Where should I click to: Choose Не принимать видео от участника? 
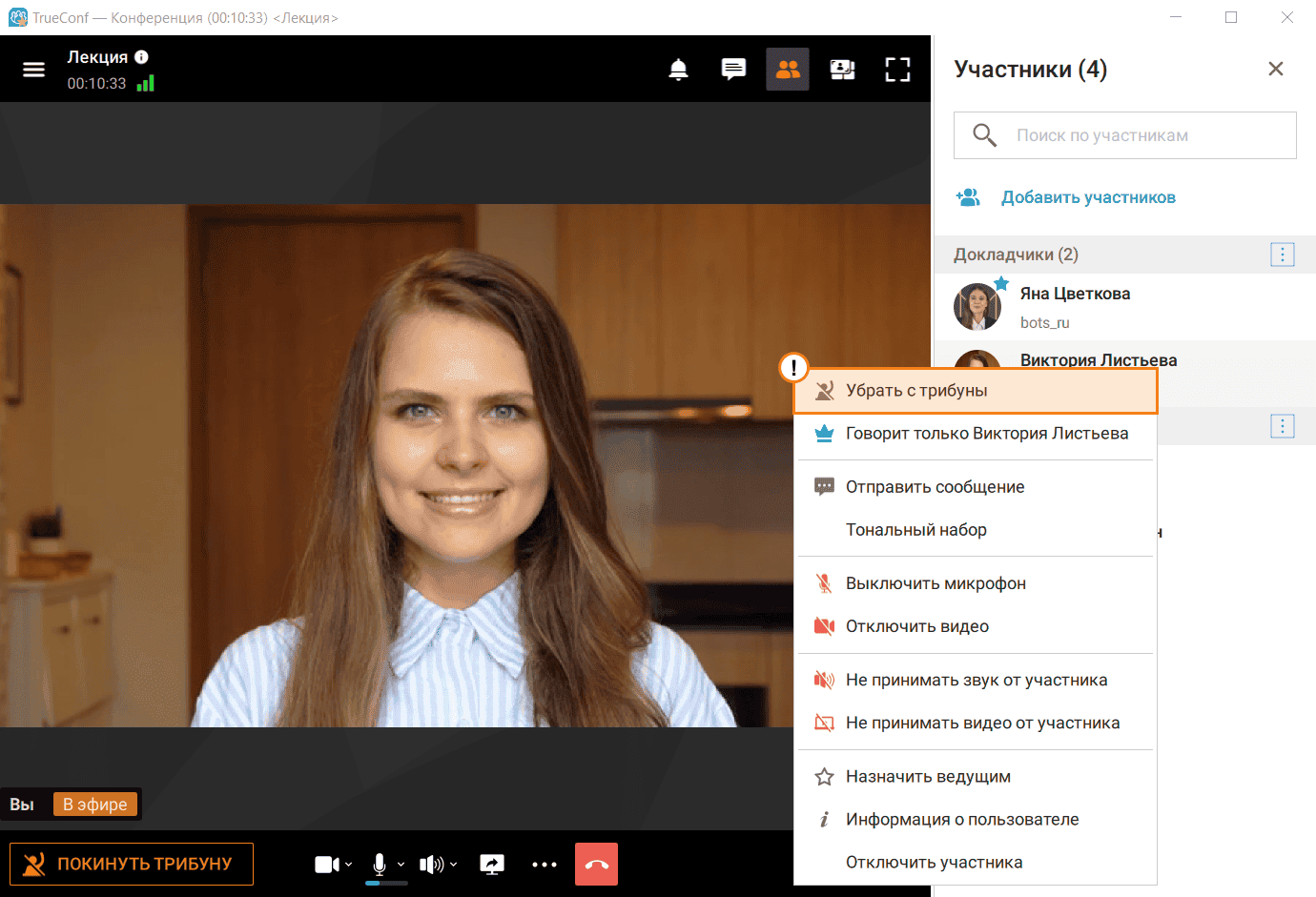coord(976,723)
